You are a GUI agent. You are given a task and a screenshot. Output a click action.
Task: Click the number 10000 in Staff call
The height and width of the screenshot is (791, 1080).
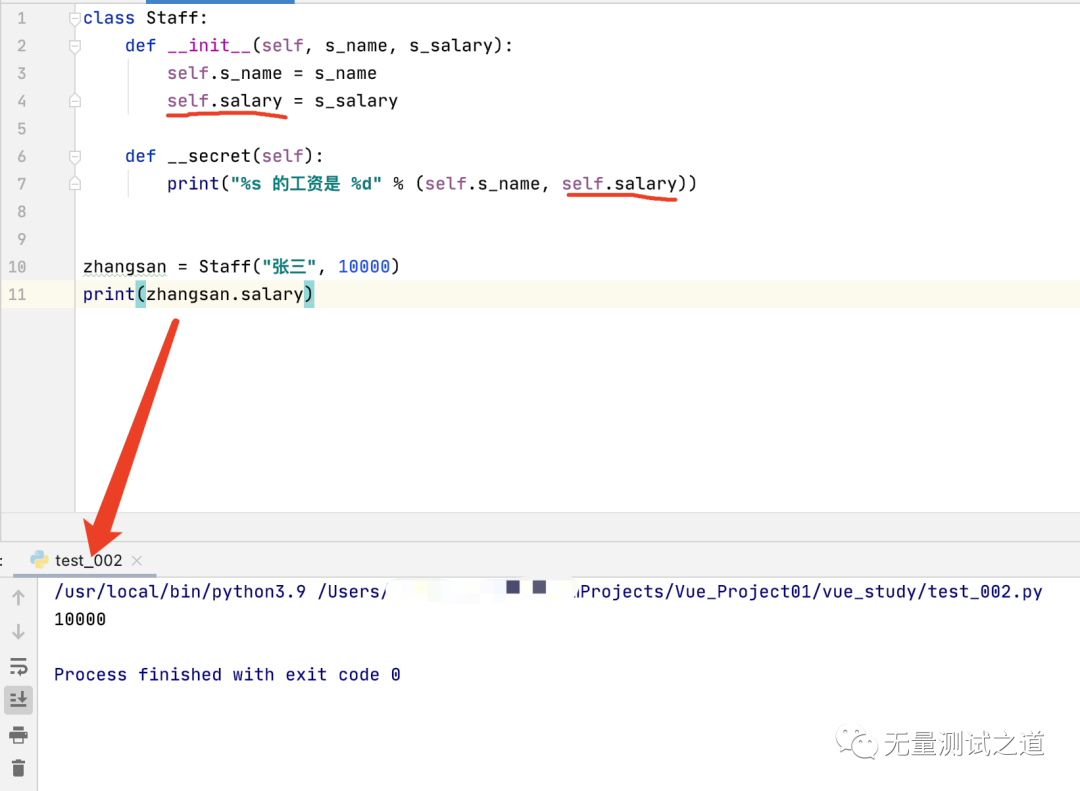click(364, 266)
